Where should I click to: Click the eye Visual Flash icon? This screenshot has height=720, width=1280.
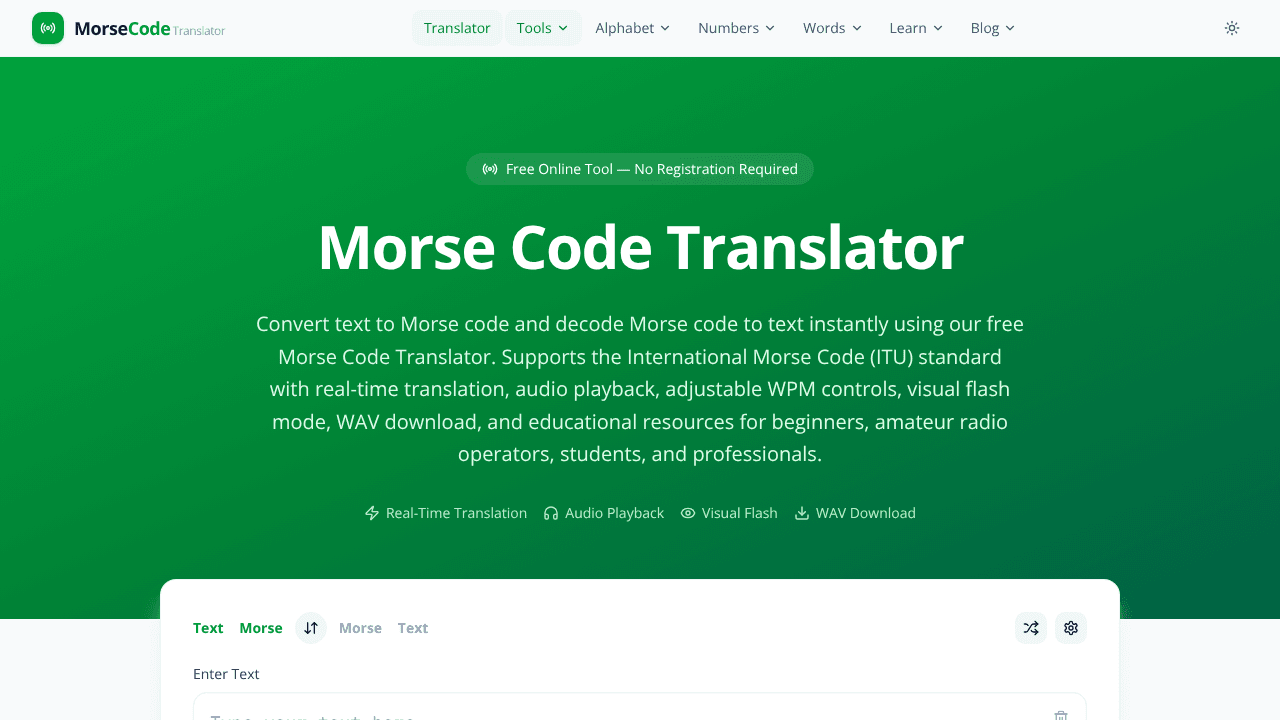tap(688, 513)
